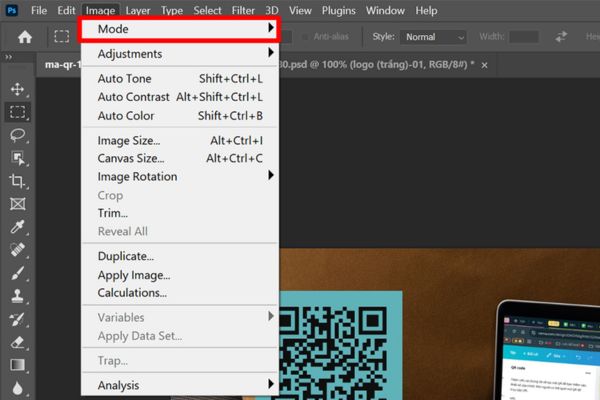The height and width of the screenshot is (400, 600).
Task: Choose Auto Contrast
Action: tap(179, 97)
